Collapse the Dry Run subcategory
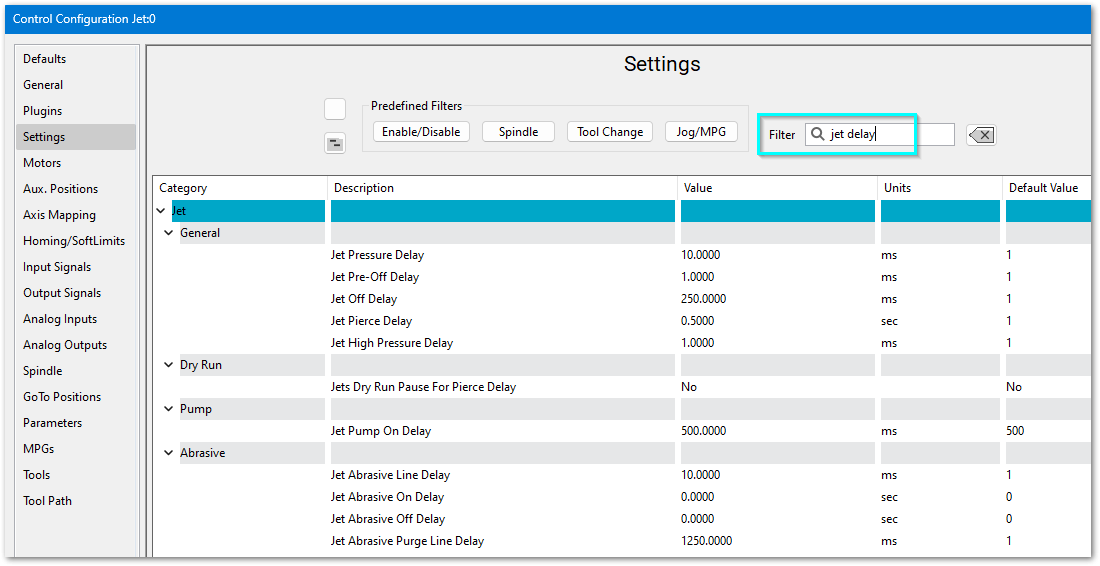 (169, 365)
